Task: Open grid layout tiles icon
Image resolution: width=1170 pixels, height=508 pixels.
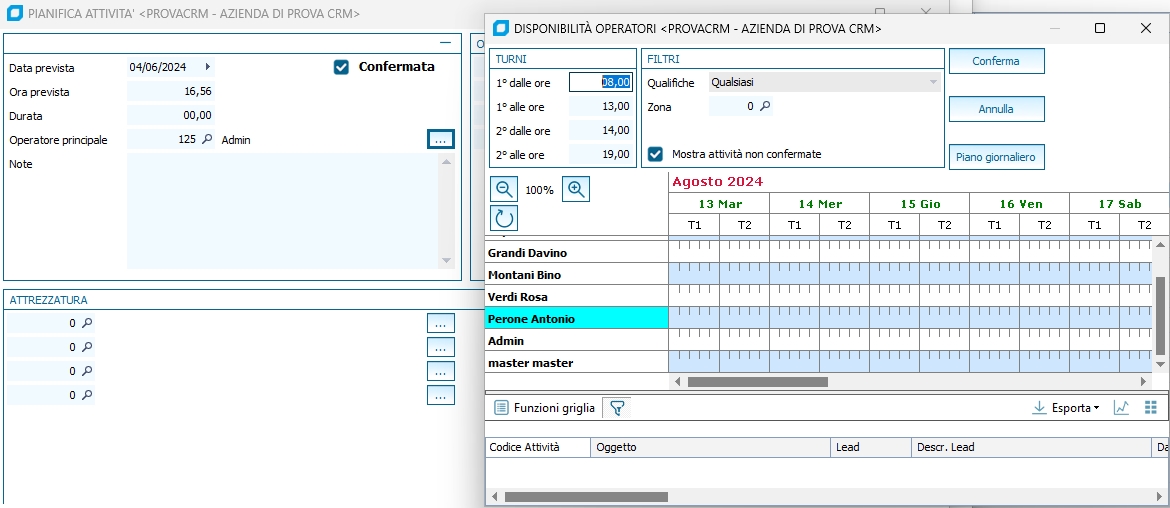Action: [x=1150, y=407]
